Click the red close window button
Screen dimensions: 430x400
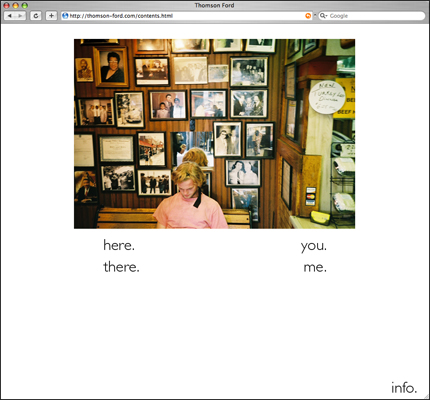click(x=6, y=5)
